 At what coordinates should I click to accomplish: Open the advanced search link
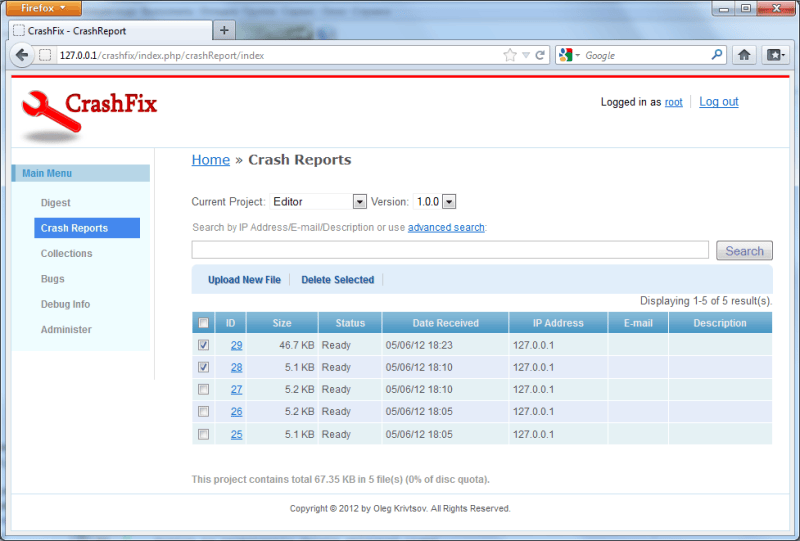coord(446,227)
